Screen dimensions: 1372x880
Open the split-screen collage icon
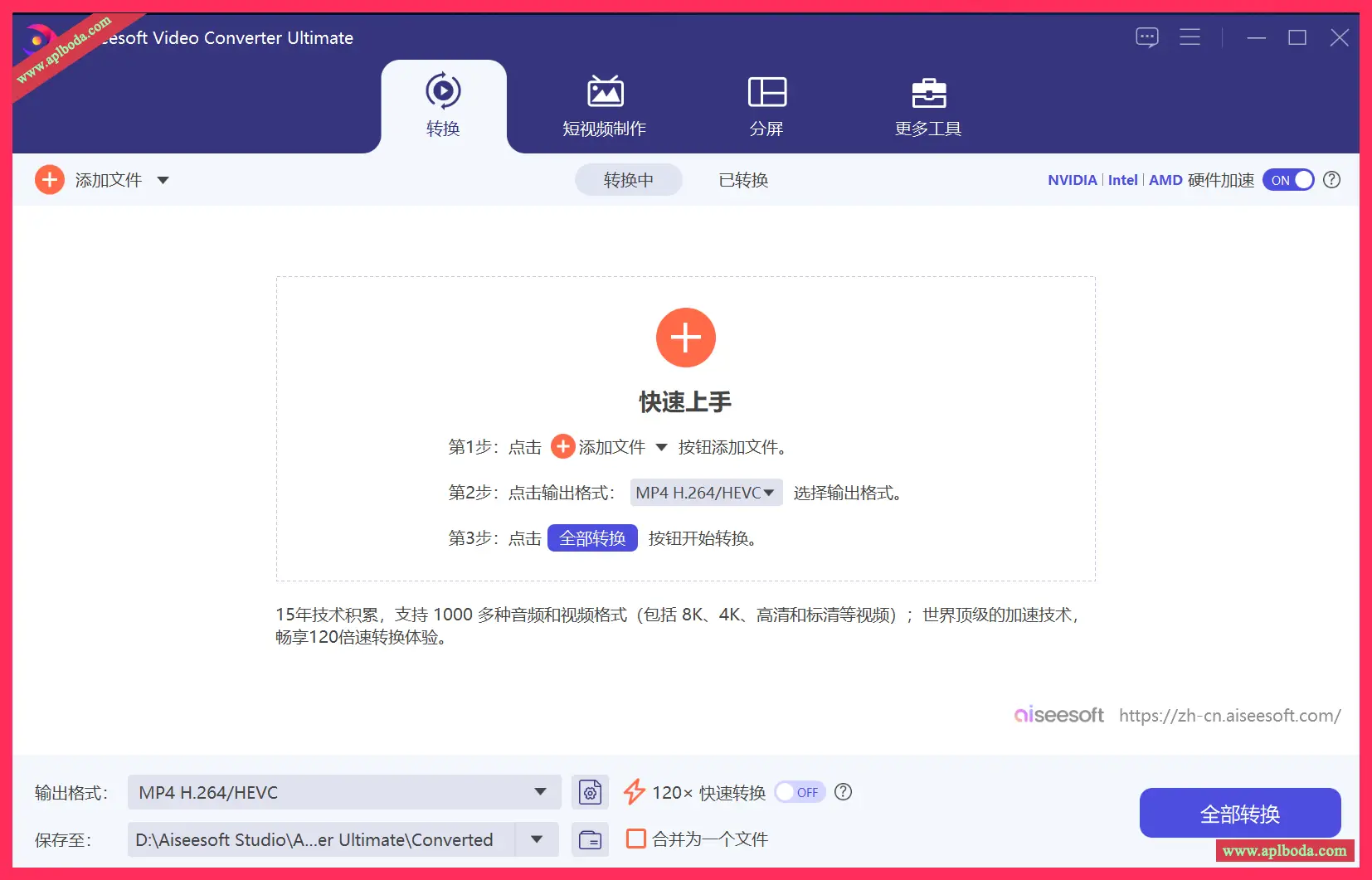click(x=766, y=91)
